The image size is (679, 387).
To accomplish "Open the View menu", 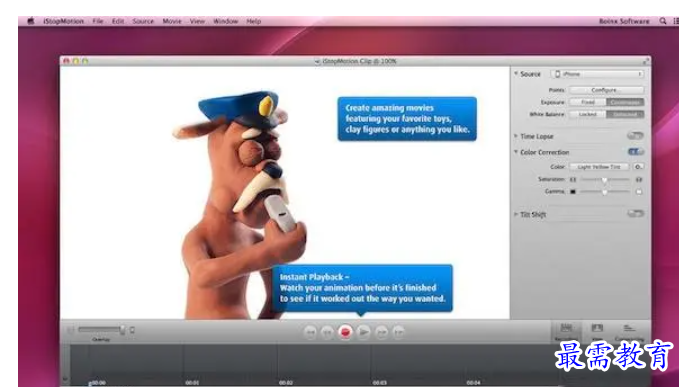I will (x=197, y=21).
